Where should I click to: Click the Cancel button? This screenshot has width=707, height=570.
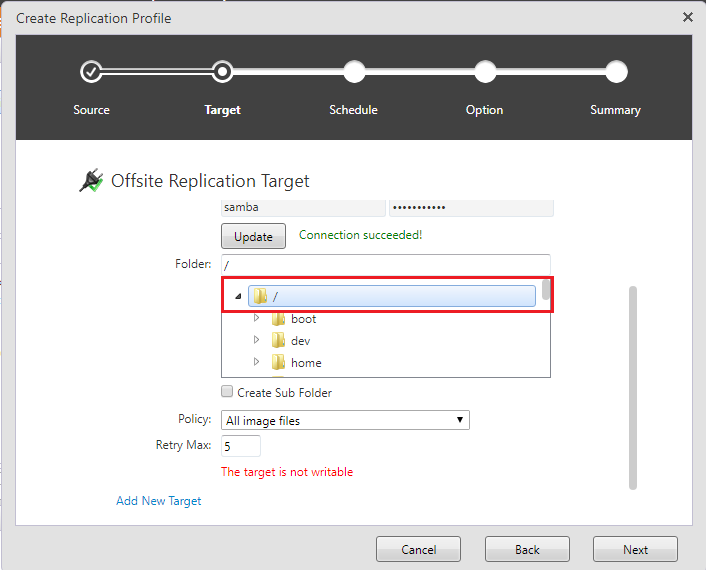418,549
